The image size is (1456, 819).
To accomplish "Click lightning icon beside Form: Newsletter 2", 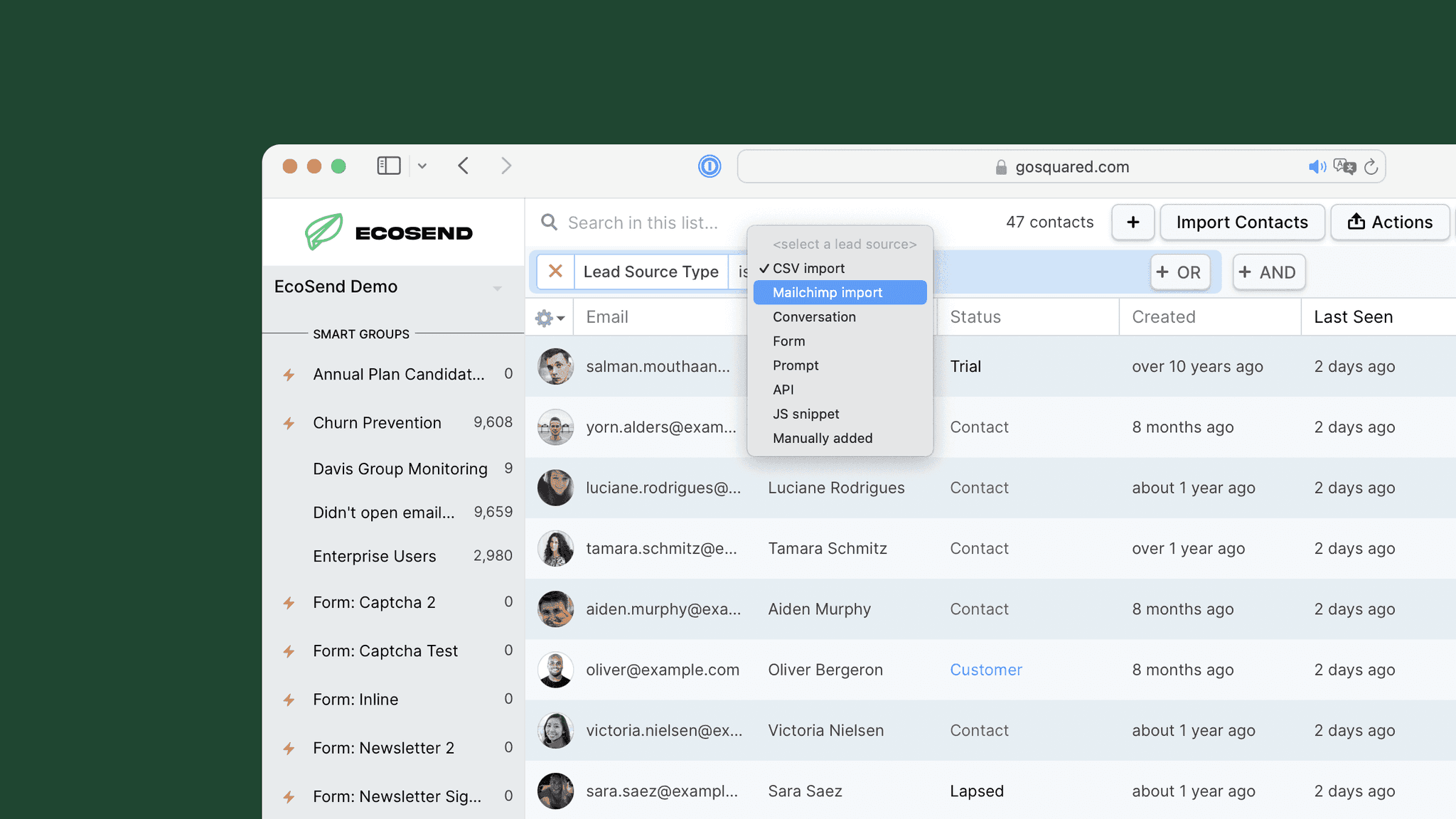I will (x=289, y=748).
